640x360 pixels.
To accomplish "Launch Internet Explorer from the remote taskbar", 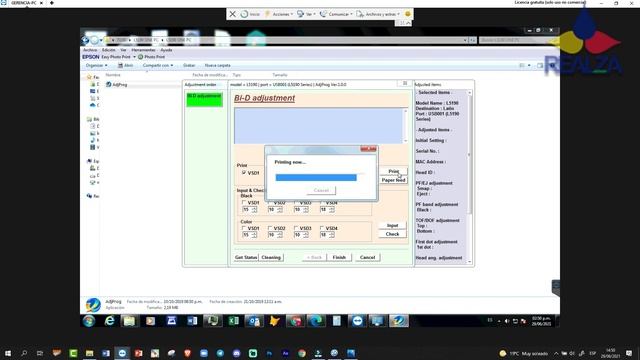I will (109, 321).
